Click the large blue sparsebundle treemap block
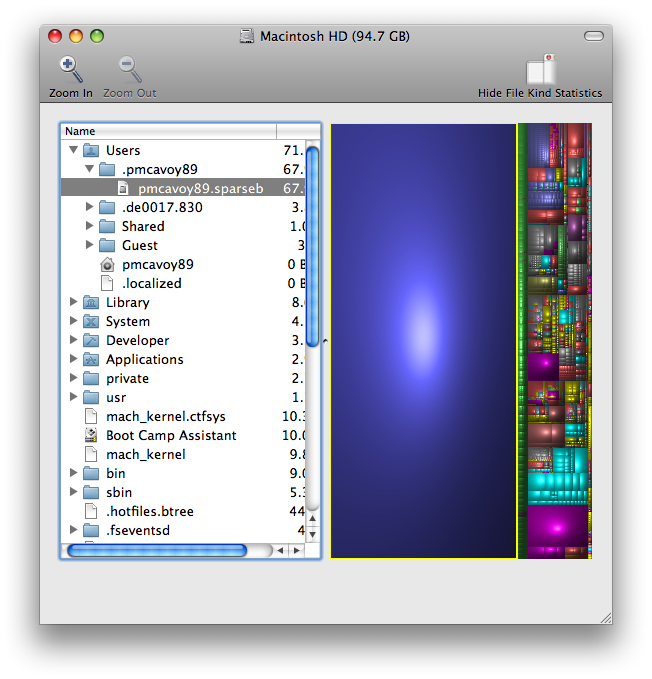The image size is (652, 679). pos(423,341)
